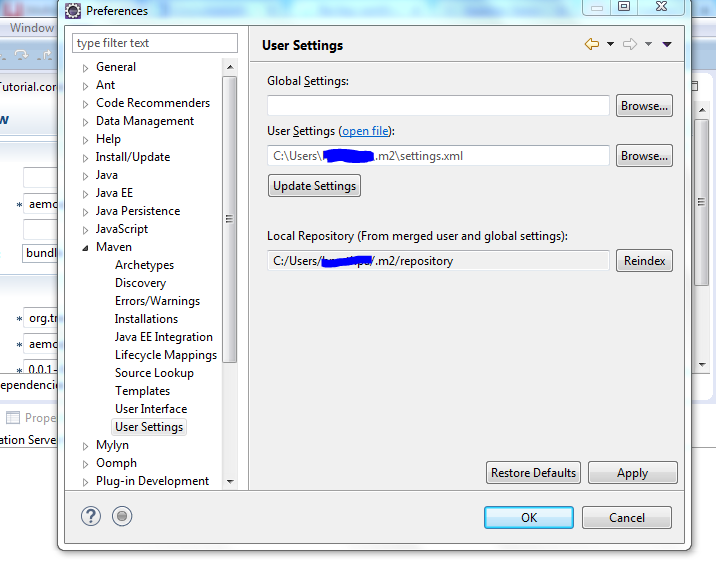This screenshot has width=716, height=576.
Task: Click Restore Defaults button
Action: [533, 473]
